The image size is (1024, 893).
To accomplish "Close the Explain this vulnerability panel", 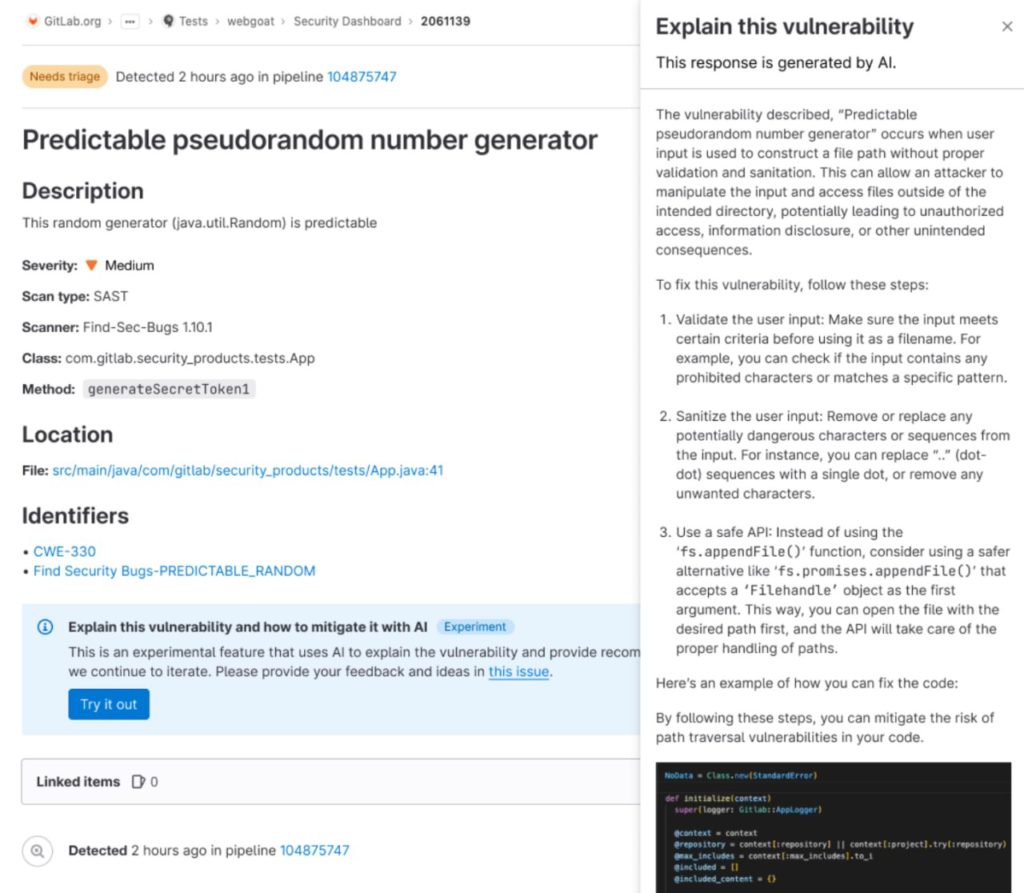I will 1007,27.
